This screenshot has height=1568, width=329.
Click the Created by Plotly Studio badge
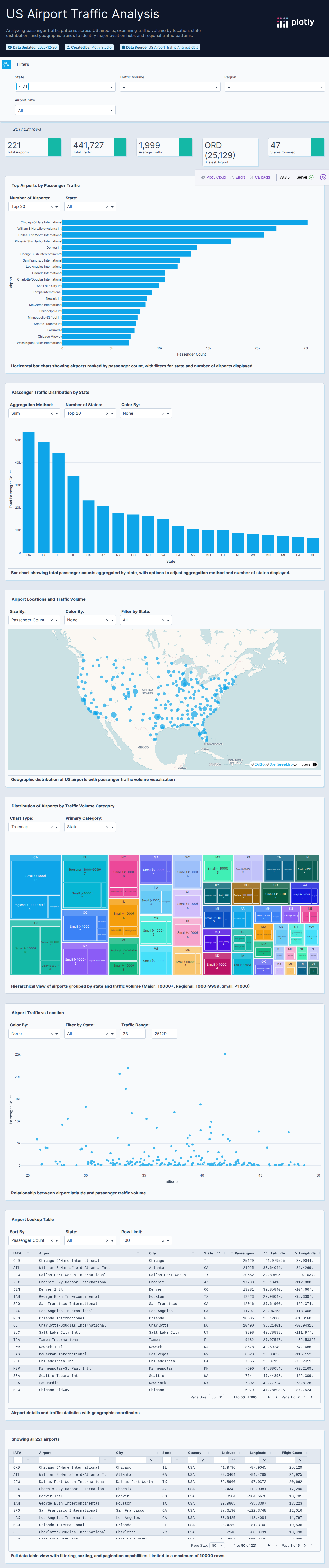pyautogui.click(x=92, y=47)
